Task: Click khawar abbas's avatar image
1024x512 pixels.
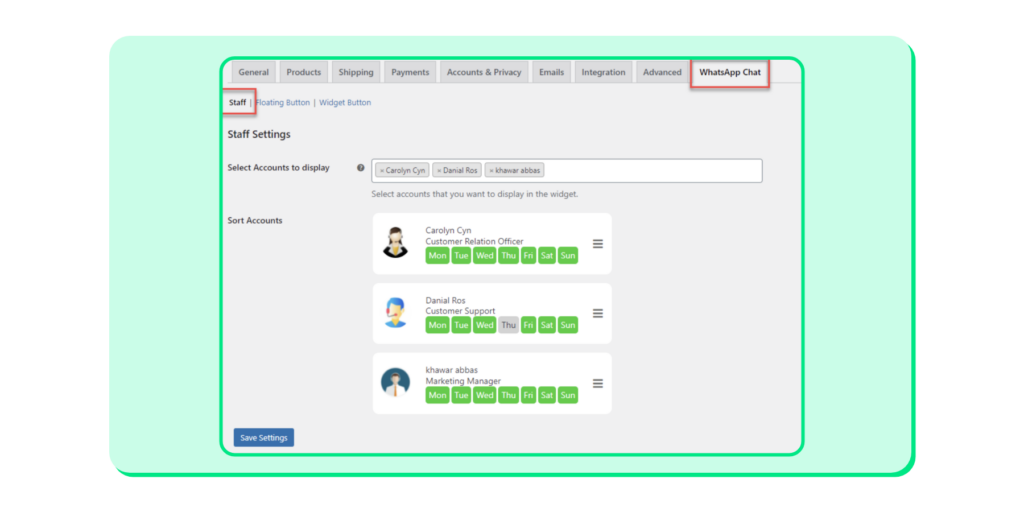Action: point(395,383)
